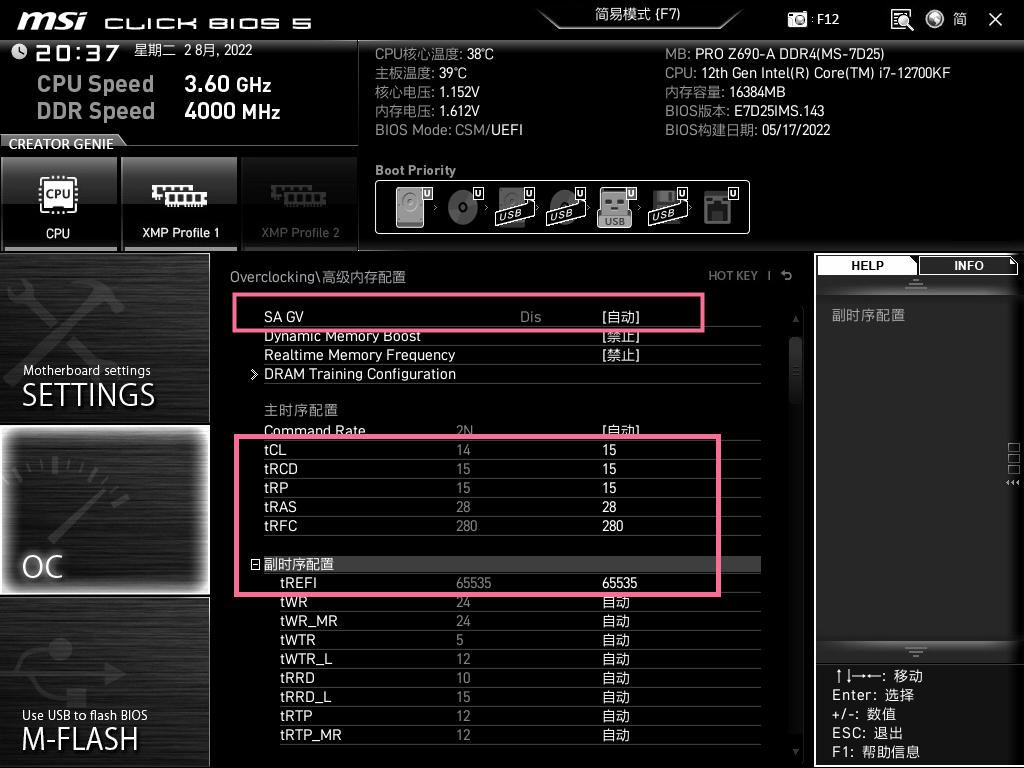Image resolution: width=1024 pixels, height=768 pixels.
Task: Toggle Realtime Memory Frequency setting
Action: click(620, 355)
